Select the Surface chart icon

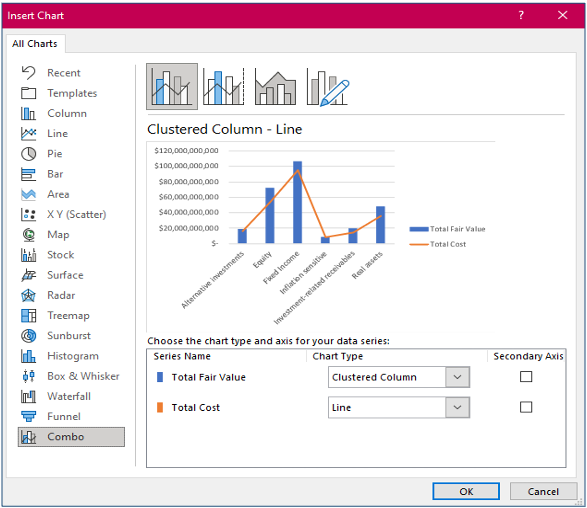coord(28,275)
